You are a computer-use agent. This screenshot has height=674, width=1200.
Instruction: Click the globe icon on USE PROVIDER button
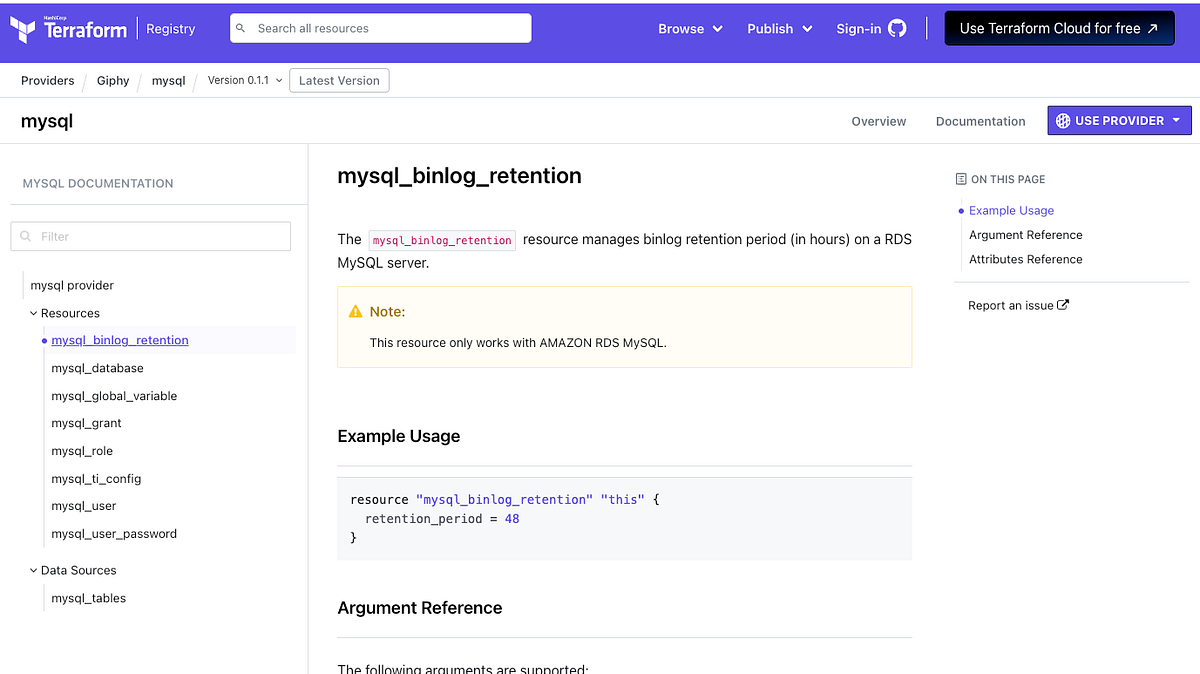pos(1066,120)
